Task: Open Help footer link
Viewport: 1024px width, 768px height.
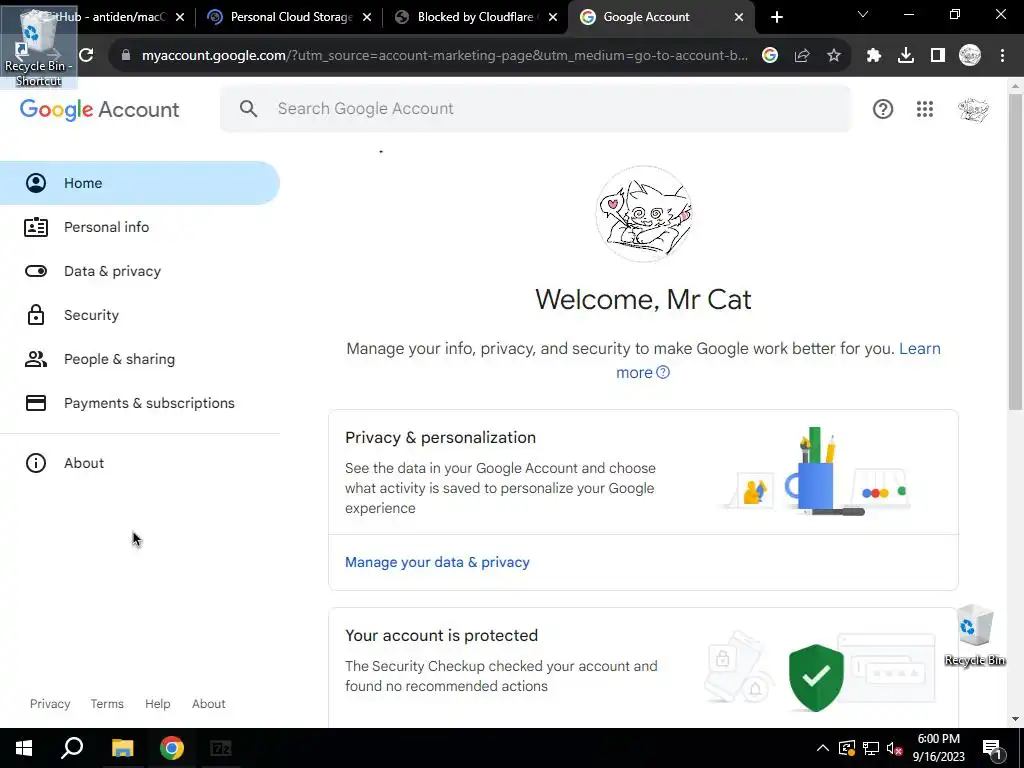Action: coord(157,704)
